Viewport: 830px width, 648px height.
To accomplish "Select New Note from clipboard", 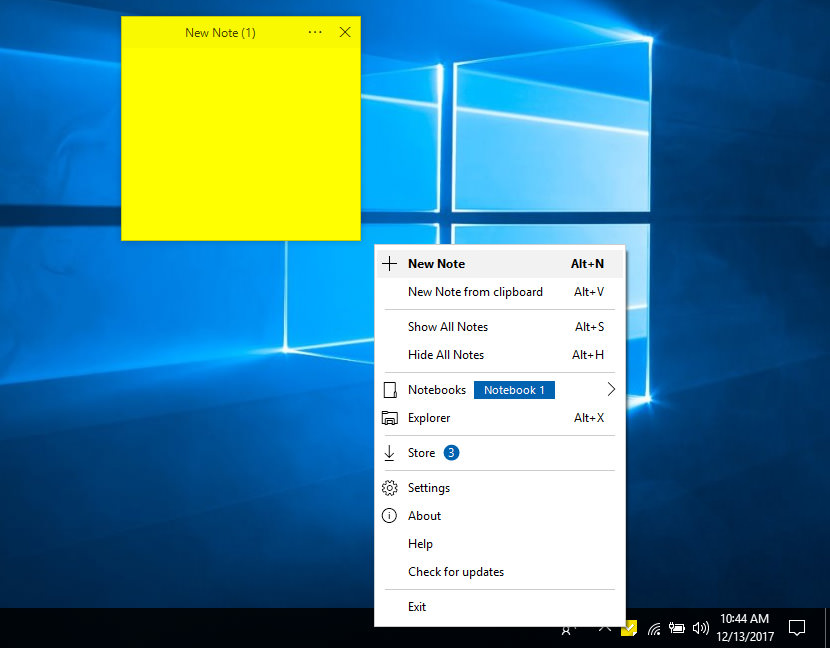I will tap(475, 292).
